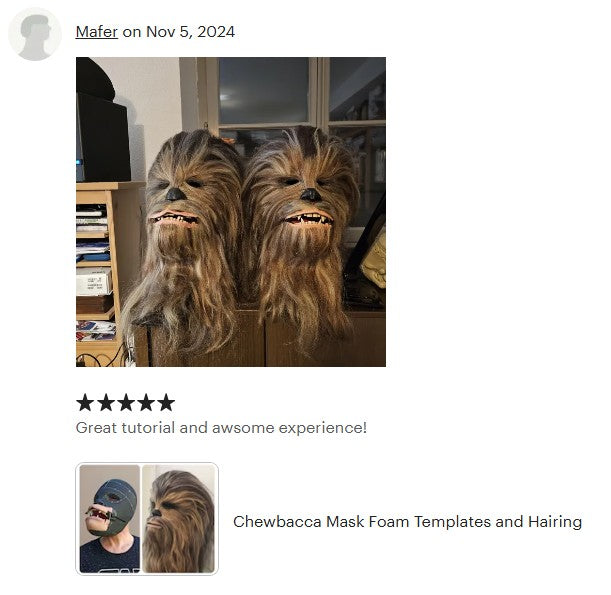
Task: Open the listing thumbnail showing the finished hairy mask
Action: pyautogui.click(x=178, y=519)
